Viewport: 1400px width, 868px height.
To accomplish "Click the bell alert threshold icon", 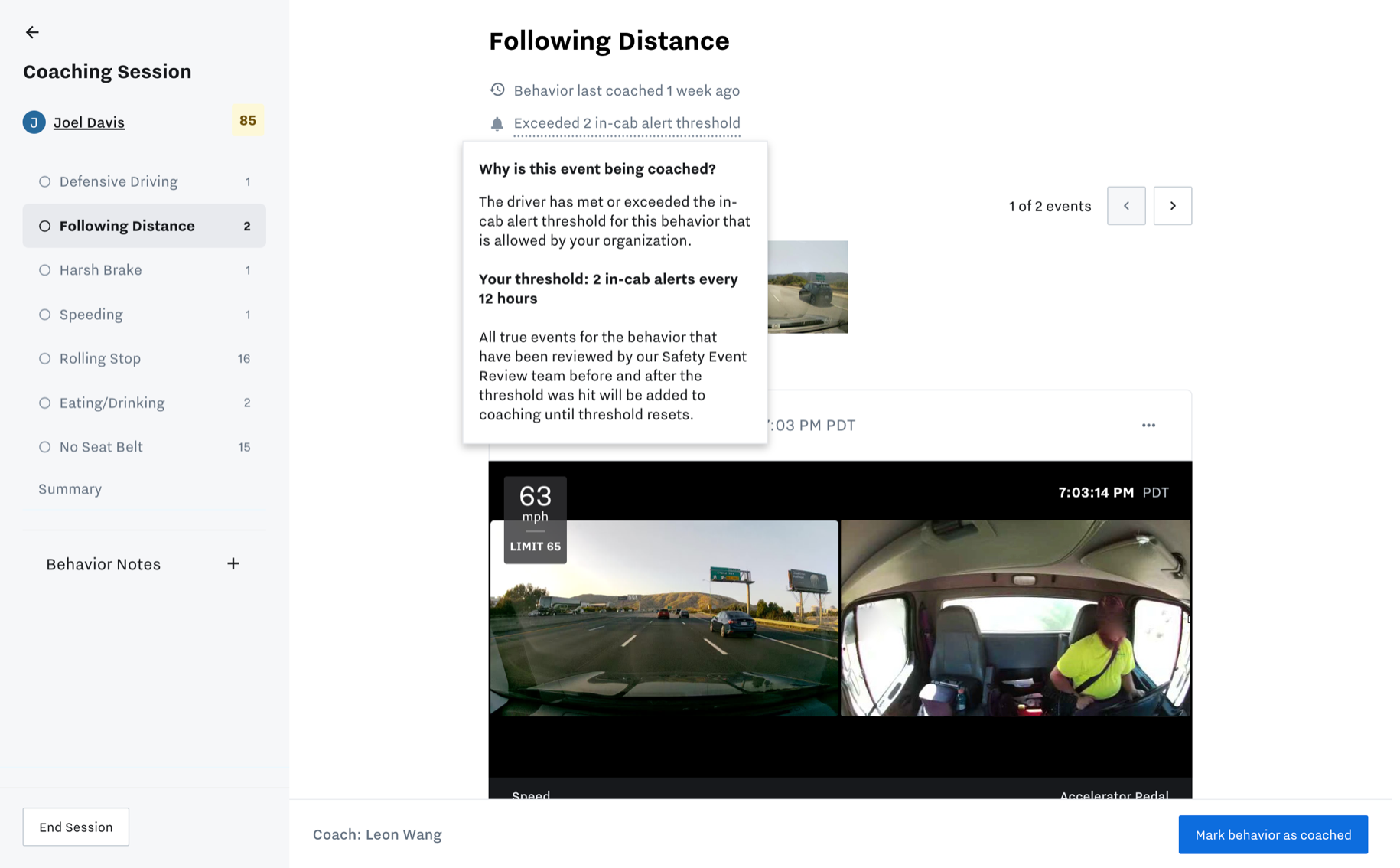I will 497,123.
